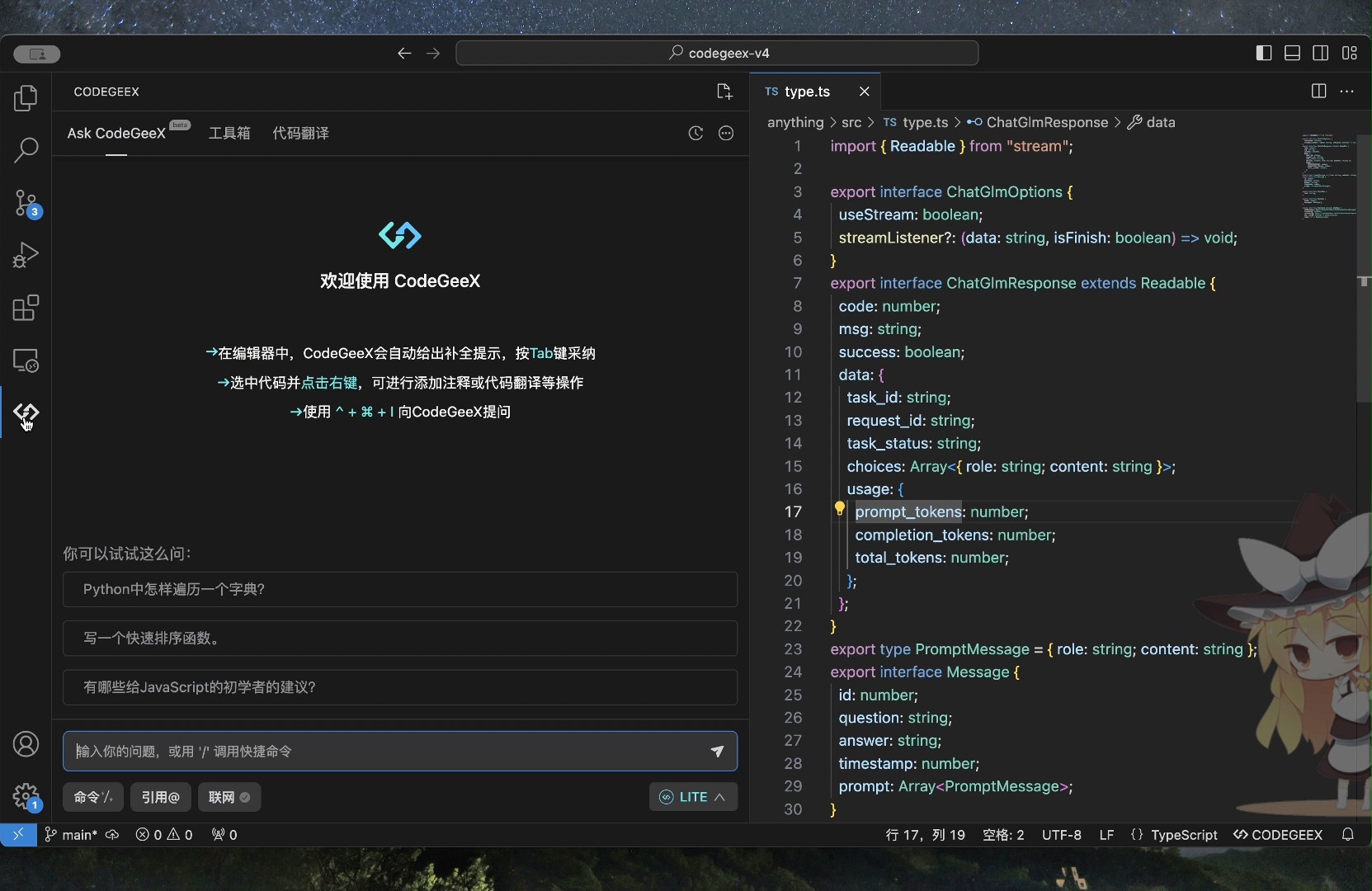The height and width of the screenshot is (891, 1372).
Task: Click line number 23 in gutter
Action: pyautogui.click(x=793, y=649)
